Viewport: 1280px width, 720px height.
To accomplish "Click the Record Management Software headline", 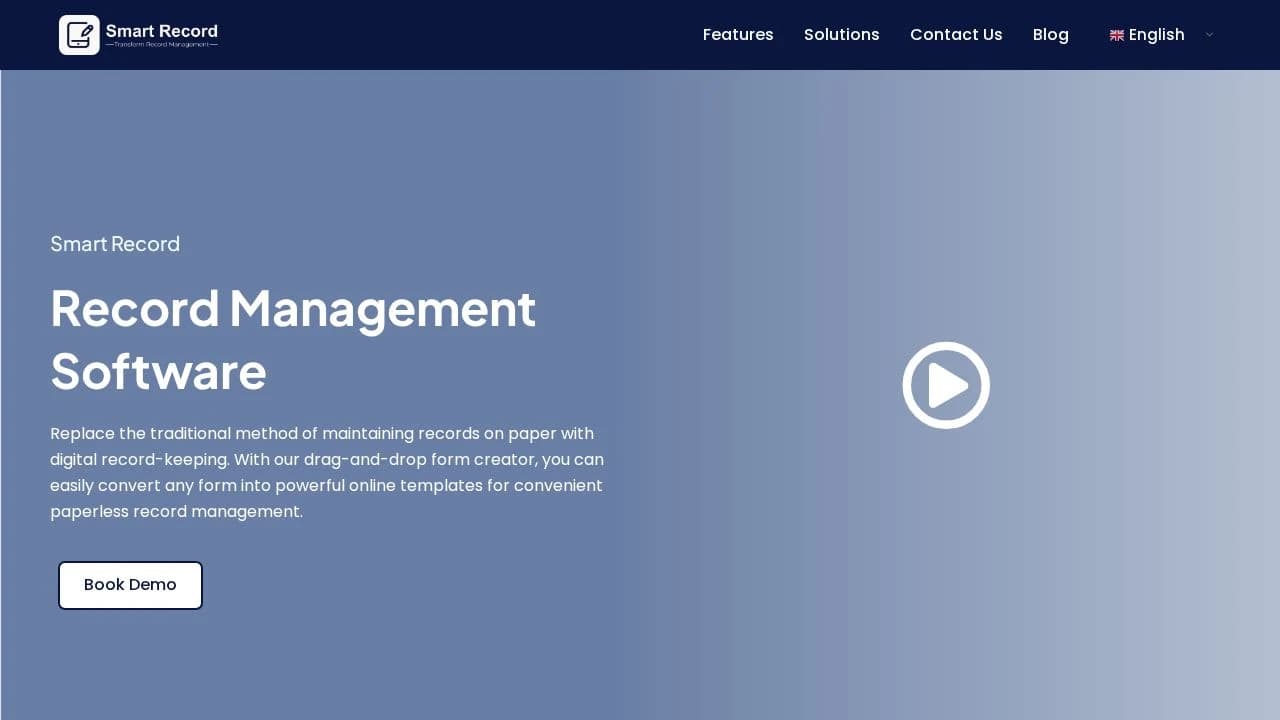I will pyautogui.click(x=293, y=340).
